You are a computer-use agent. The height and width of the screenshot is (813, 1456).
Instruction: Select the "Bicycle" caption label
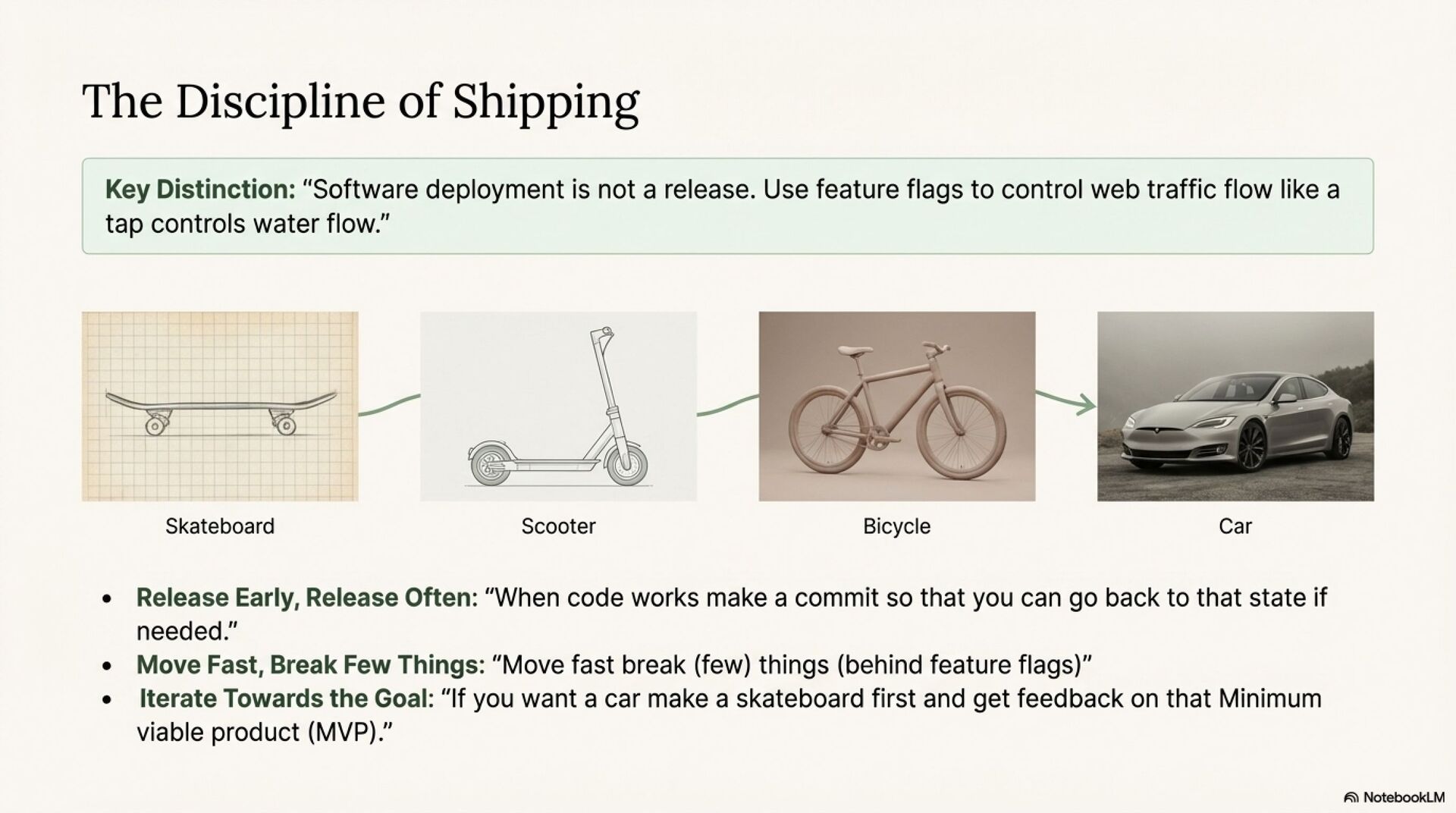896,526
